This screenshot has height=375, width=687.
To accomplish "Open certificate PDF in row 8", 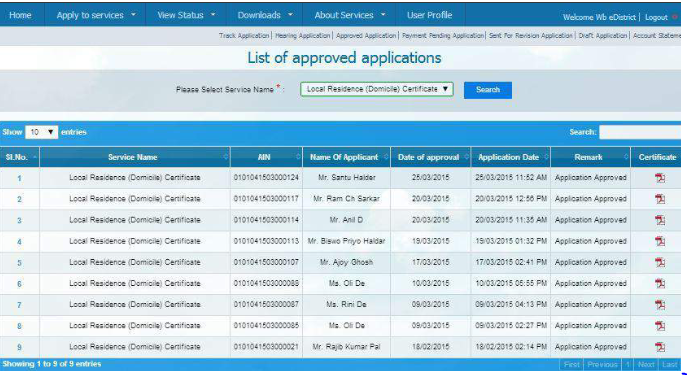I will click(660, 325).
